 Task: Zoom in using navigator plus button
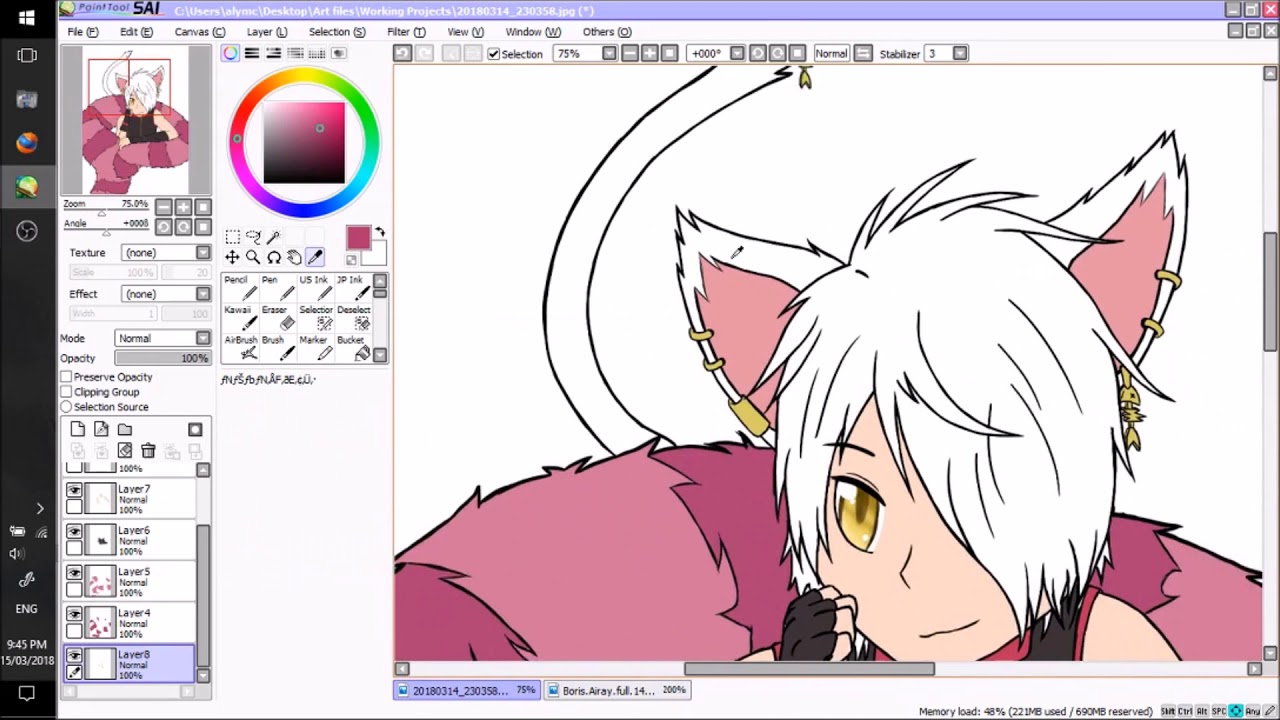(x=183, y=207)
